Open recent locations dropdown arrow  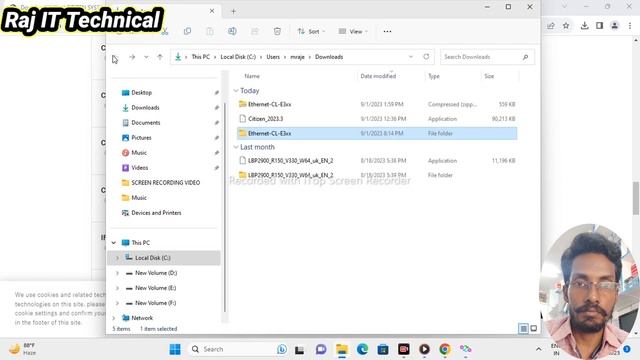click(146, 57)
